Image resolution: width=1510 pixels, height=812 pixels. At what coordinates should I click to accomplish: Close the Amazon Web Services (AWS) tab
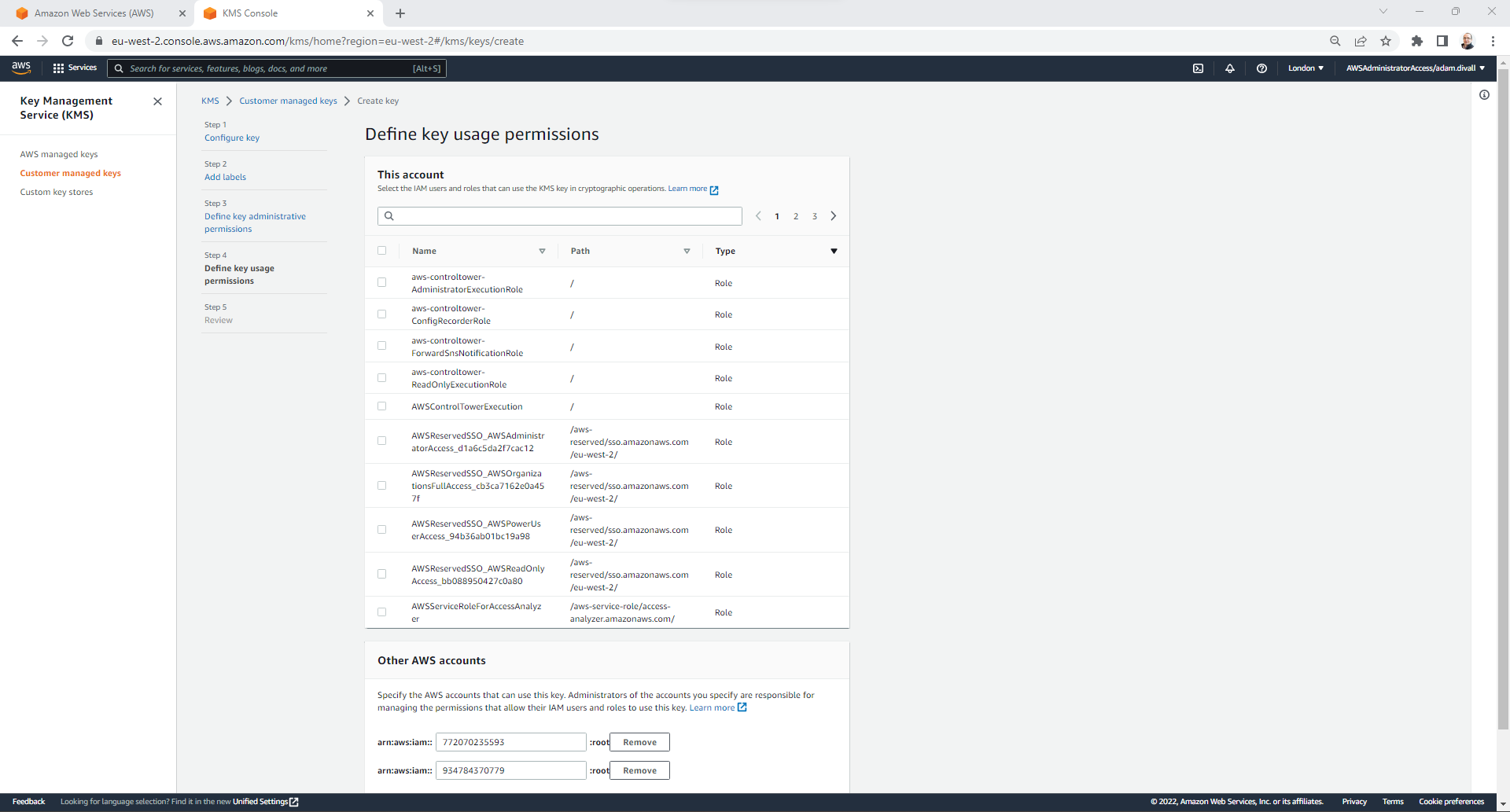point(182,13)
